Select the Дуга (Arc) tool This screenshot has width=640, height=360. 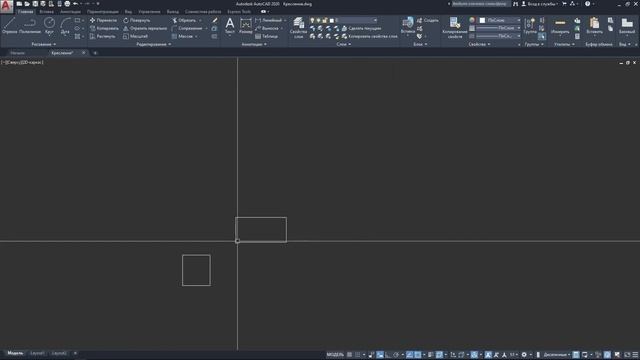(65, 26)
